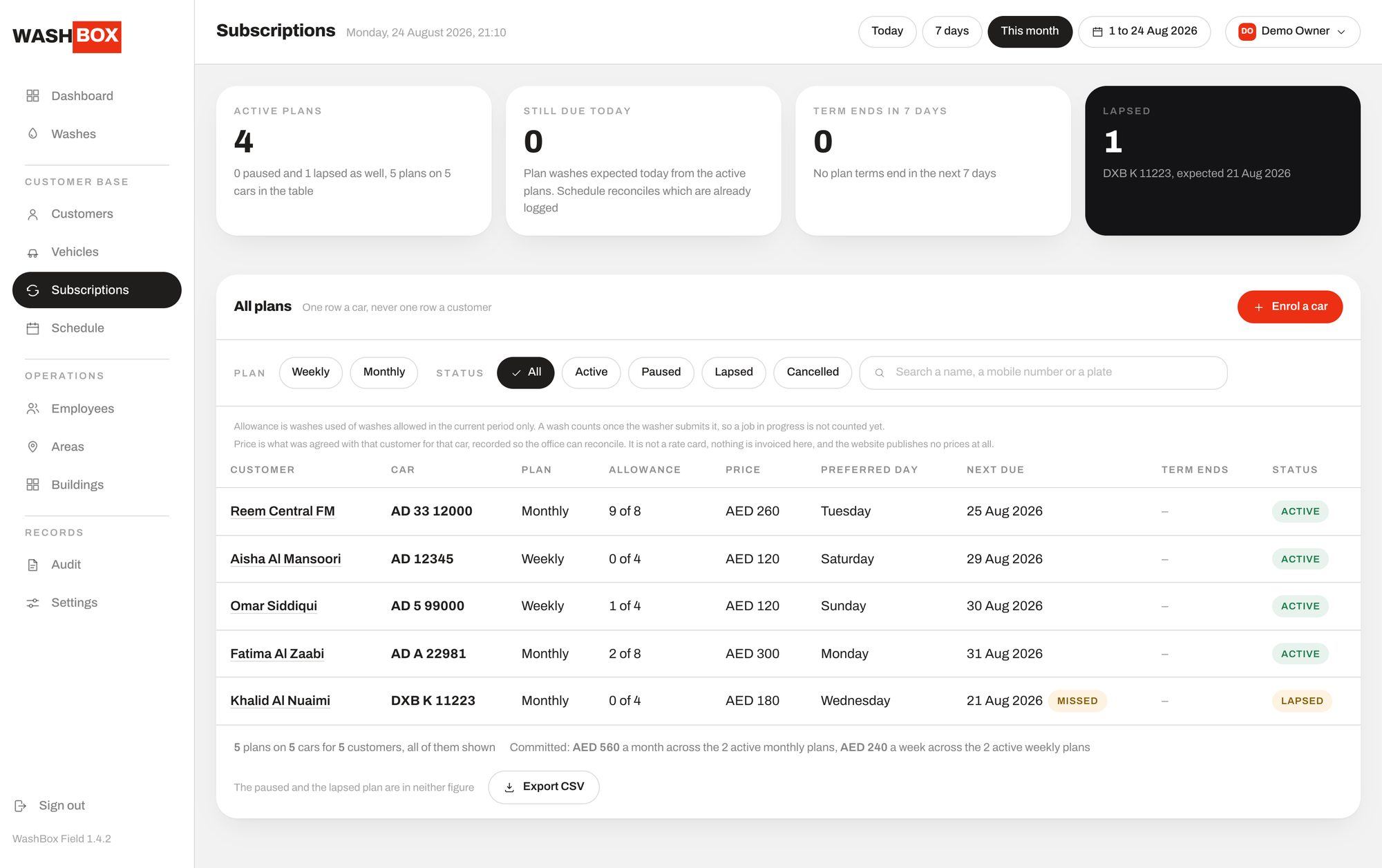Click the Vehicles car icon
The image size is (1382, 868).
click(x=32, y=252)
